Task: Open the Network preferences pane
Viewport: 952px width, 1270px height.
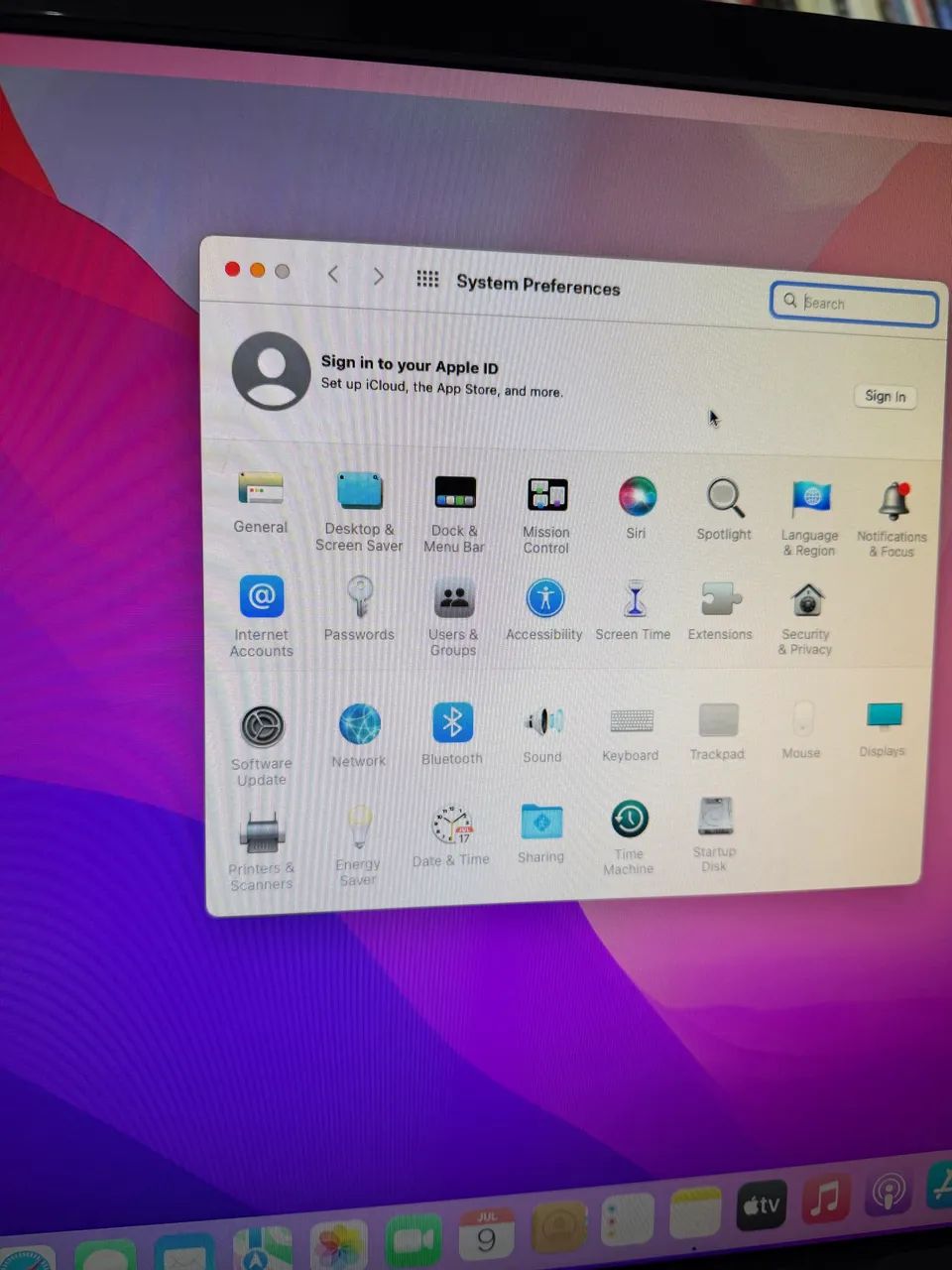Action: 359,735
